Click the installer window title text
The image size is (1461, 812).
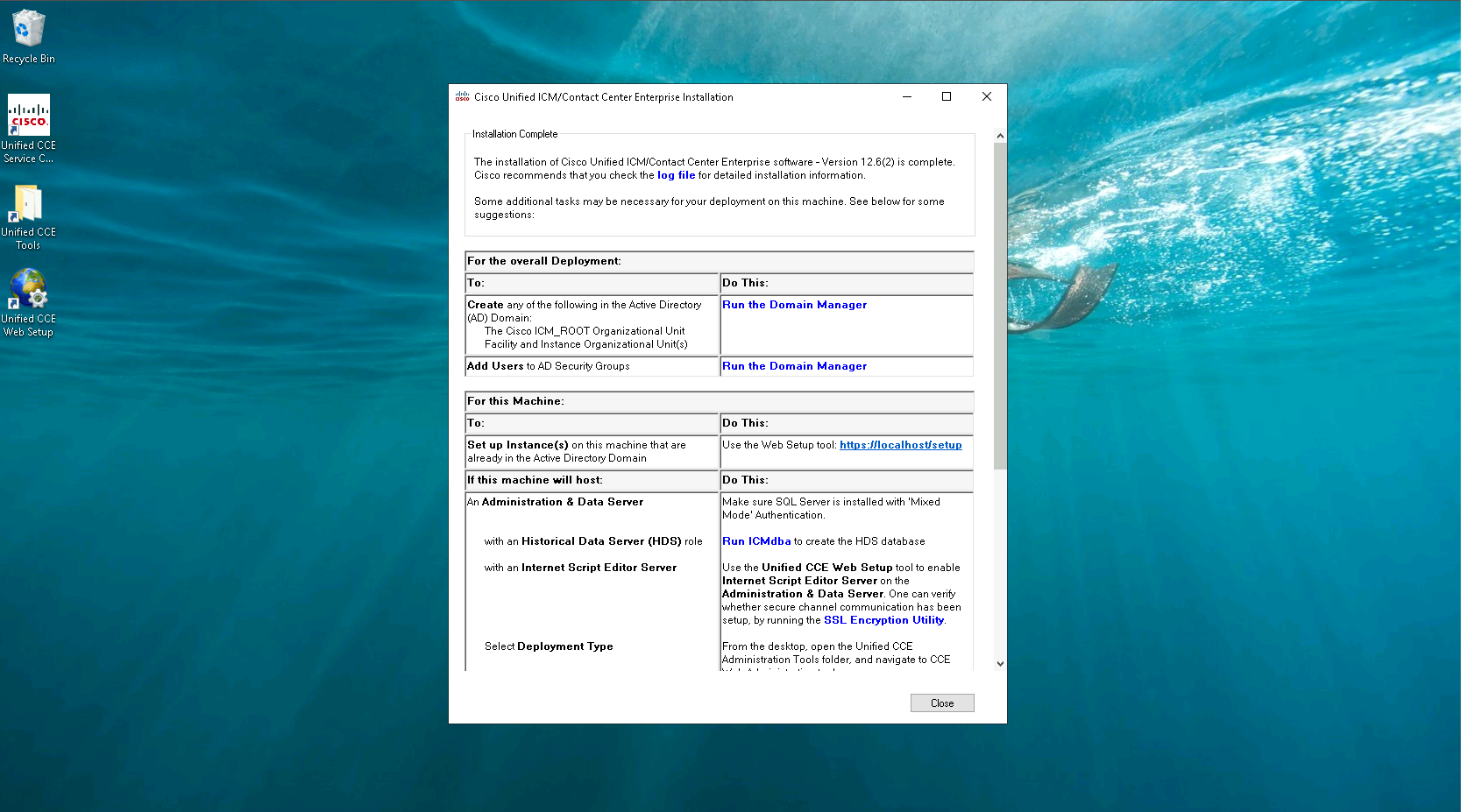point(603,97)
